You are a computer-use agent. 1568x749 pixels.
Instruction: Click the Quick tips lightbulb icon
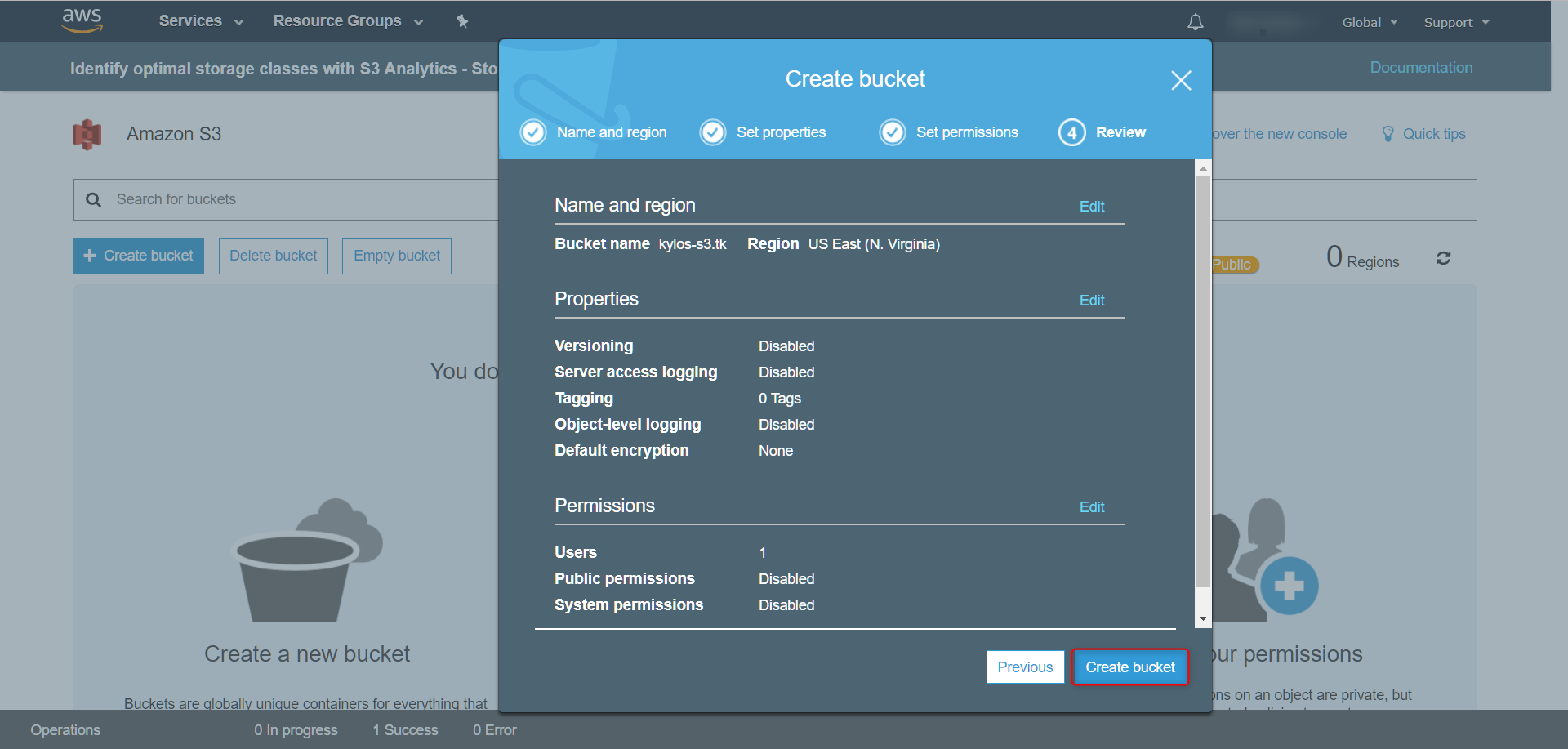pyautogui.click(x=1388, y=134)
